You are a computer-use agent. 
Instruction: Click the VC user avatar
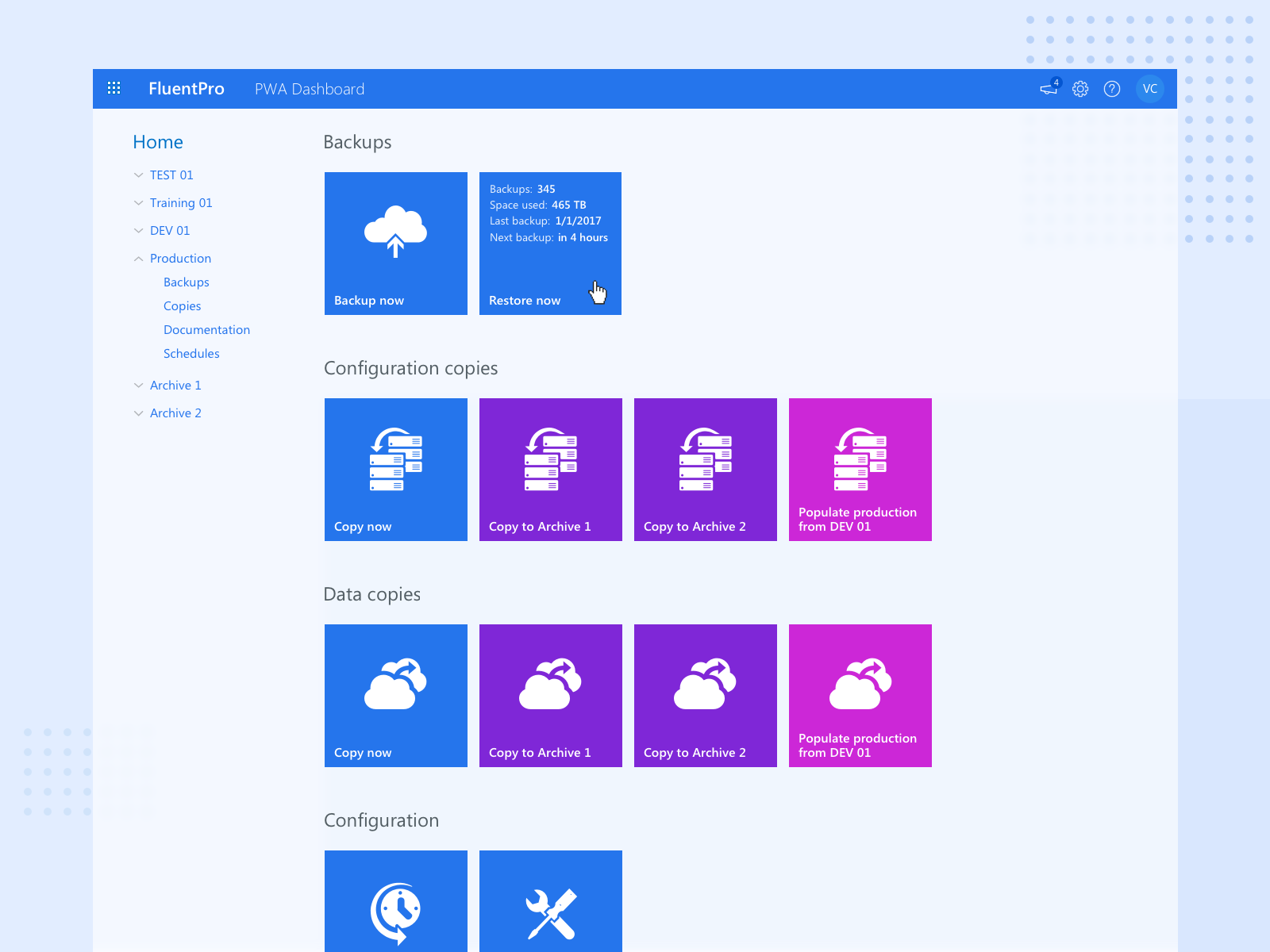click(x=1150, y=89)
